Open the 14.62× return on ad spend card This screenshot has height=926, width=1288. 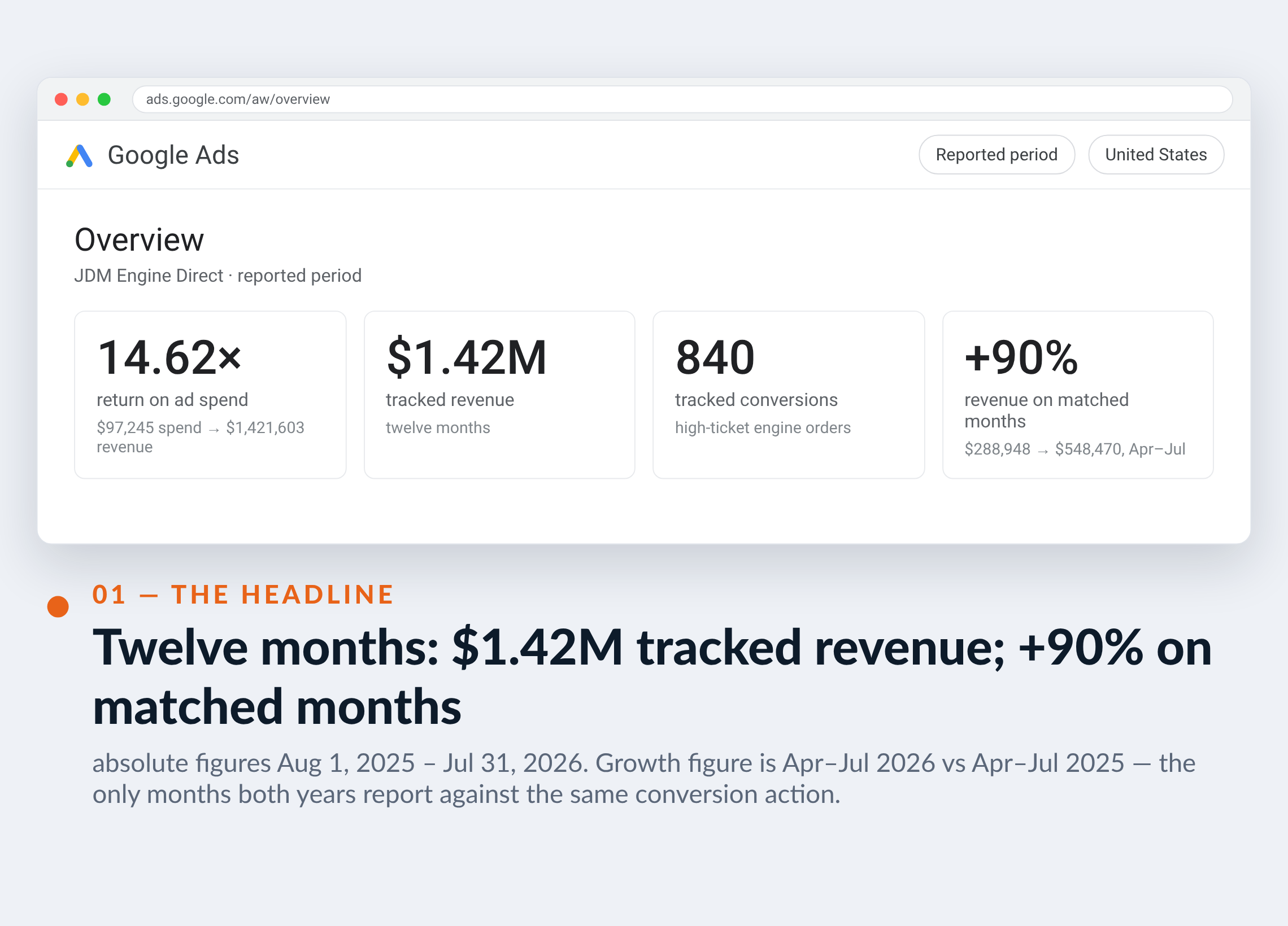210,395
